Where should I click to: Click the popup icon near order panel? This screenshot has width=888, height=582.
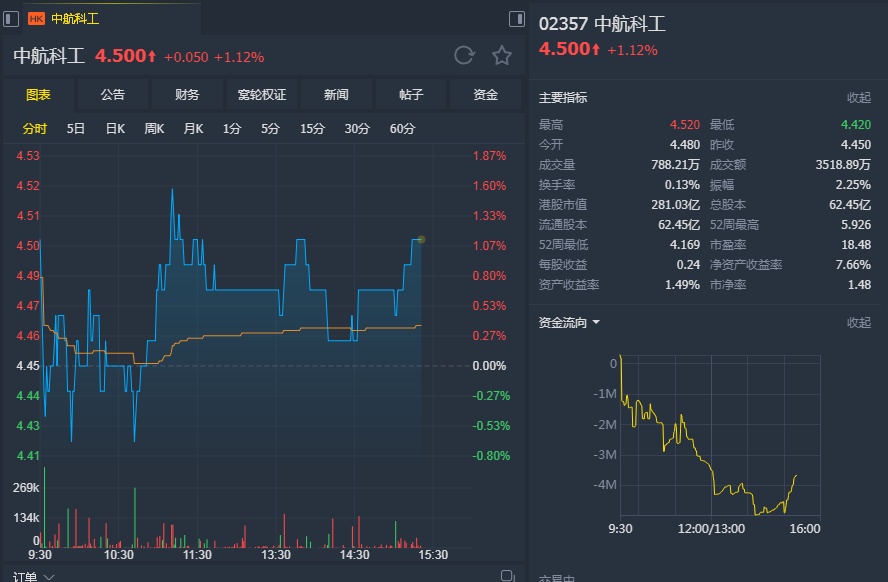tap(508, 576)
